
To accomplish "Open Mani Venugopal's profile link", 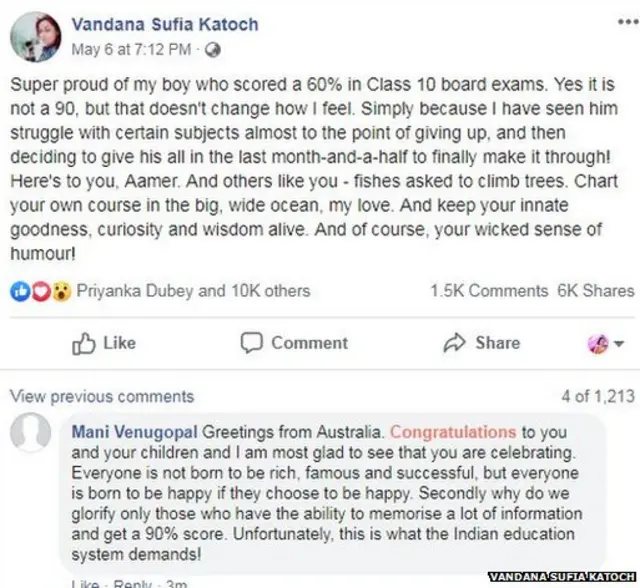I will click(135, 433).
